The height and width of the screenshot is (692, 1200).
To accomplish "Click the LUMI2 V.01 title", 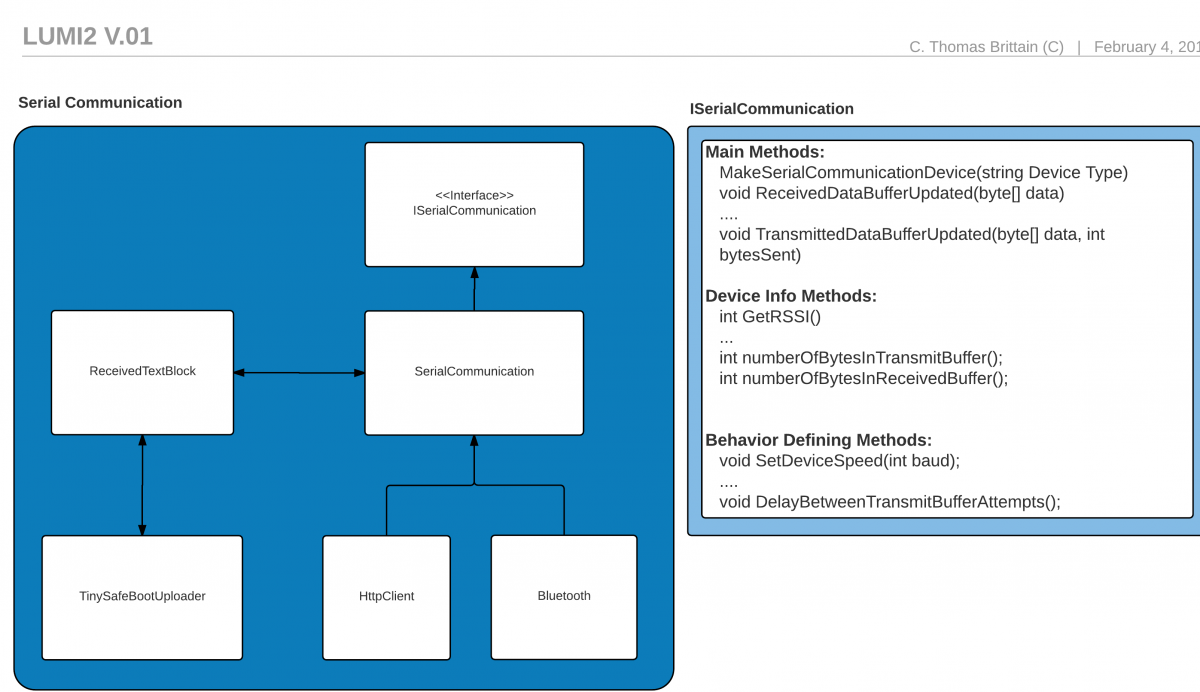I will tap(87, 37).
